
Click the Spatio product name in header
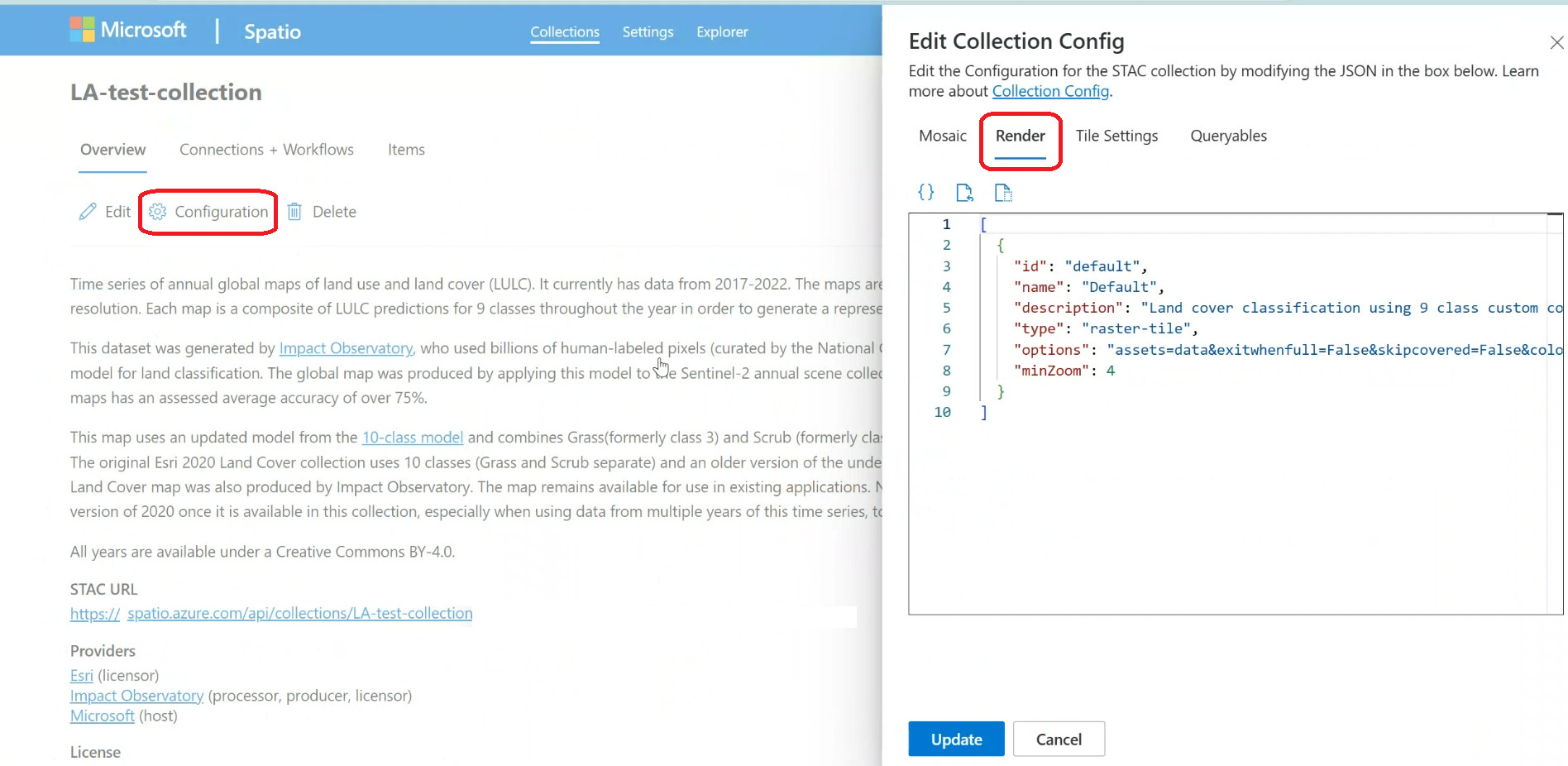tap(272, 31)
